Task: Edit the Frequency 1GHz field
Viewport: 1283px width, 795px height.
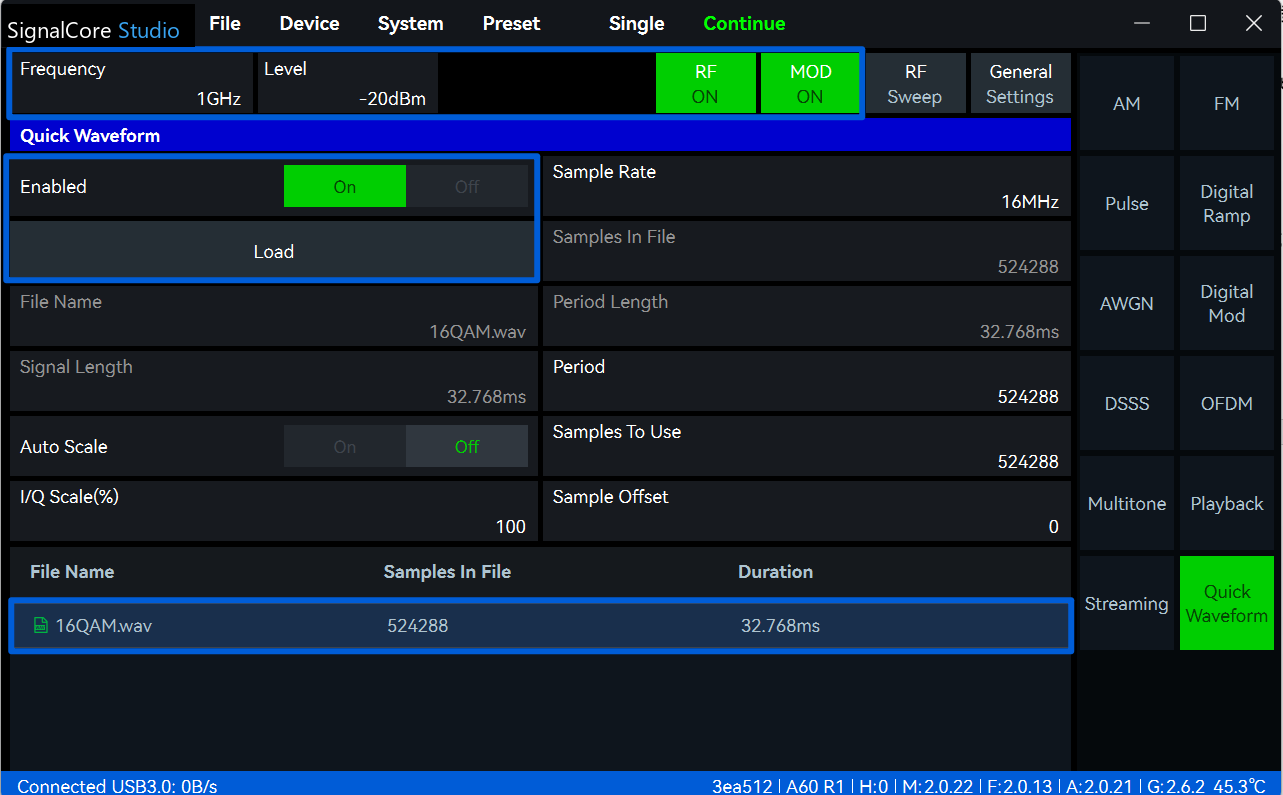Action: pos(132,84)
